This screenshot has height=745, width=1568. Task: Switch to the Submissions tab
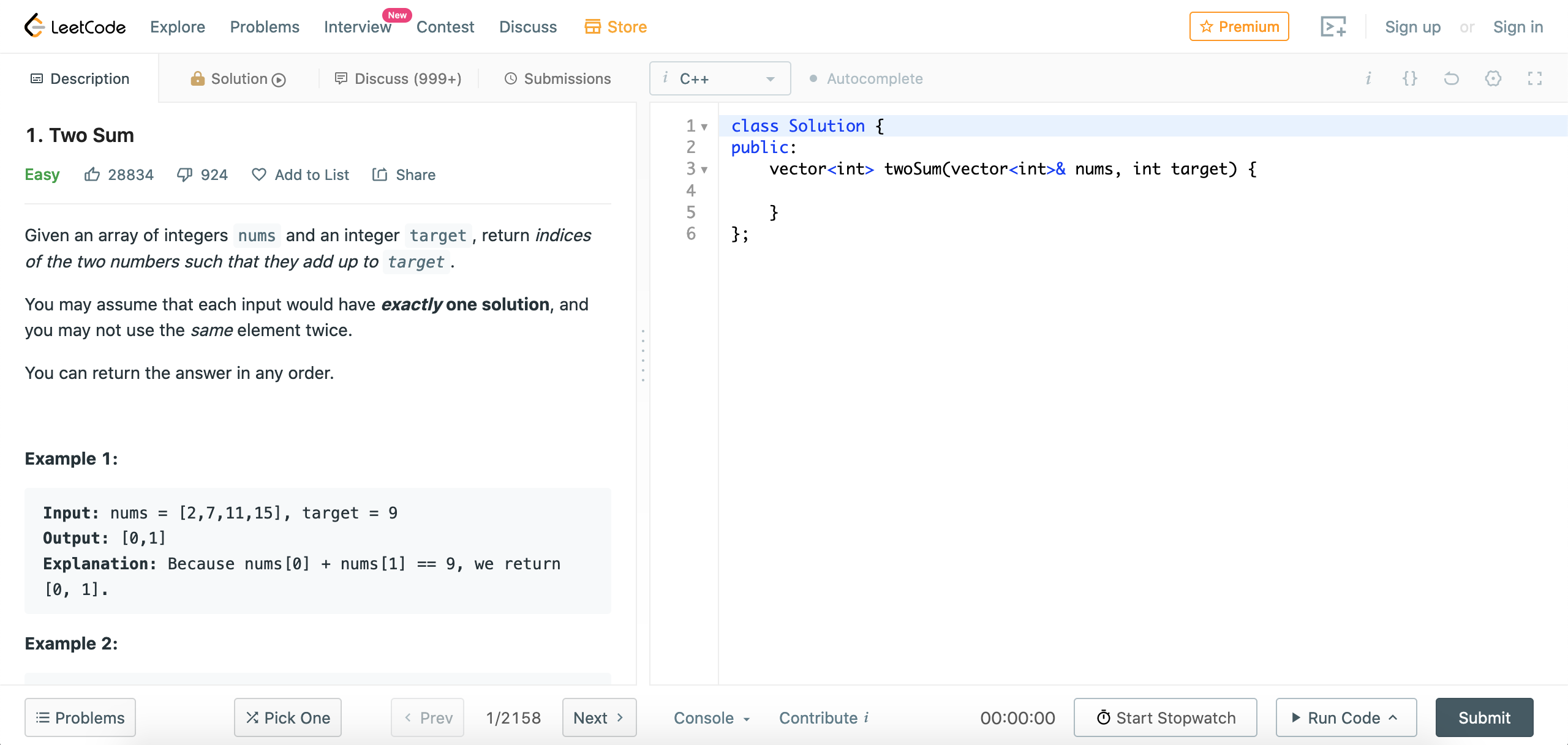(559, 78)
